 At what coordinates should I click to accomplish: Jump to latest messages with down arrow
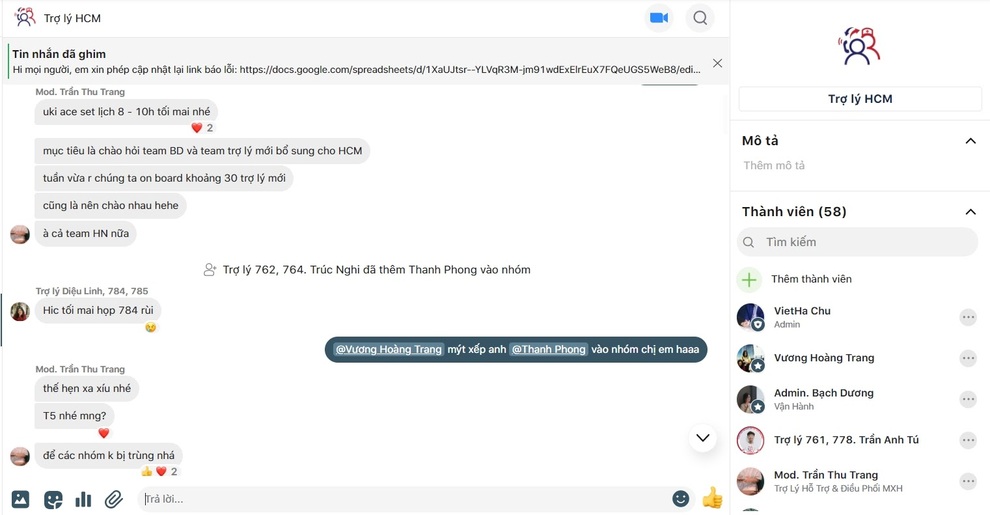pyautogui.click(x=703, y=438)
